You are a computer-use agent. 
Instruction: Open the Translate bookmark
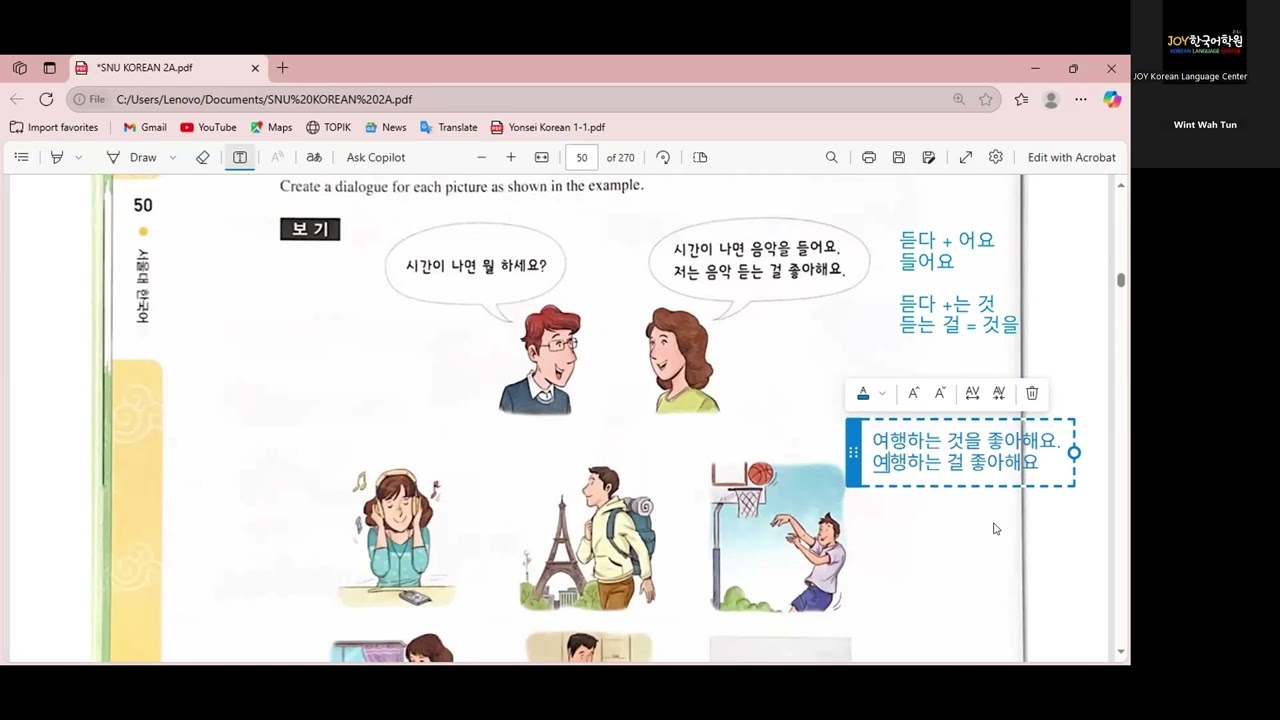[448, 127]
